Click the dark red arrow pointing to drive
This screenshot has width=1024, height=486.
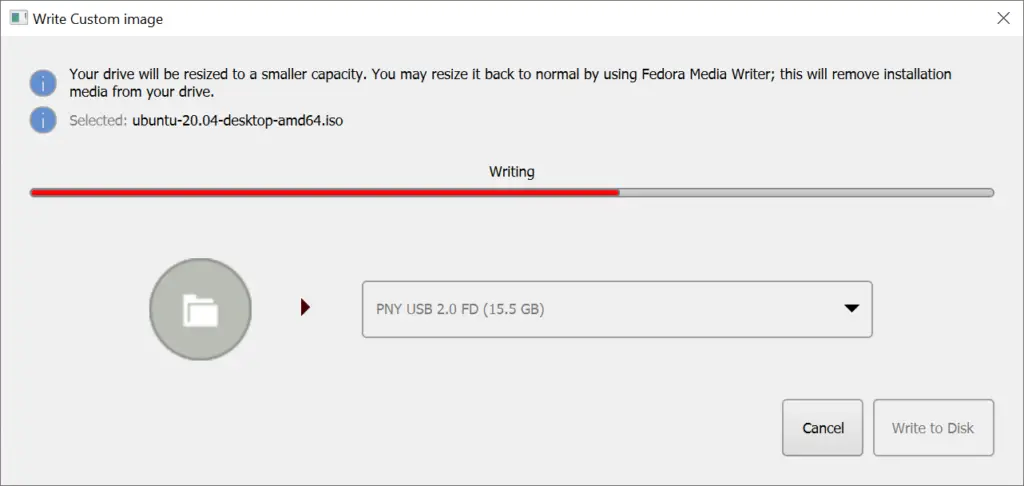305,307
